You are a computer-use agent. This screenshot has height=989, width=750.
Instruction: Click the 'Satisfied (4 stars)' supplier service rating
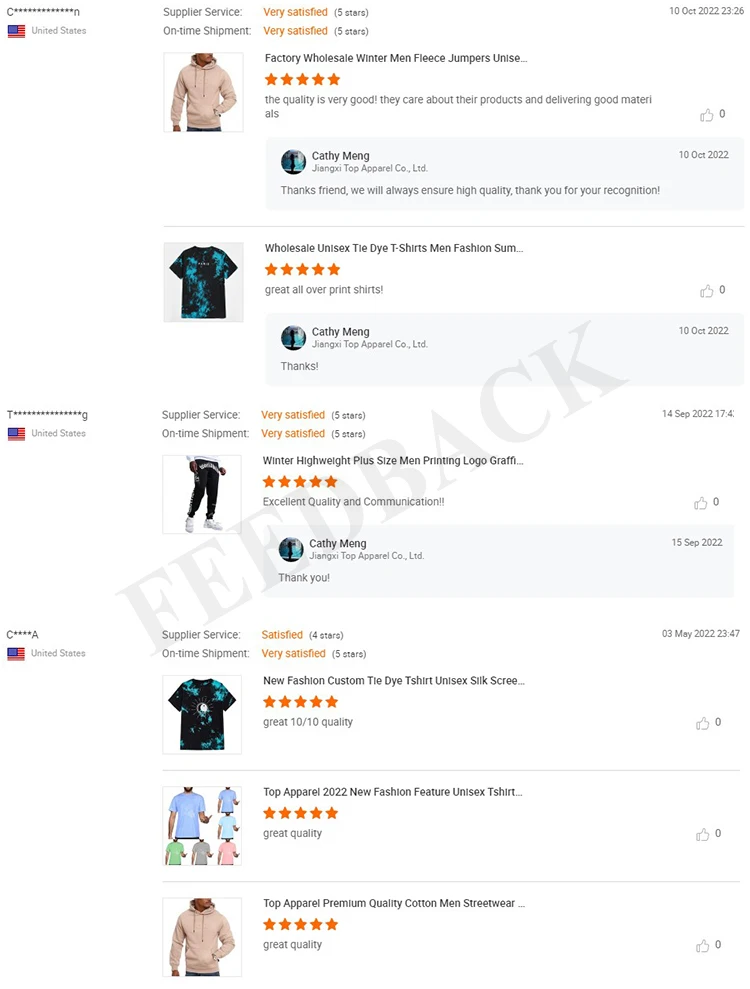point(302,635)
